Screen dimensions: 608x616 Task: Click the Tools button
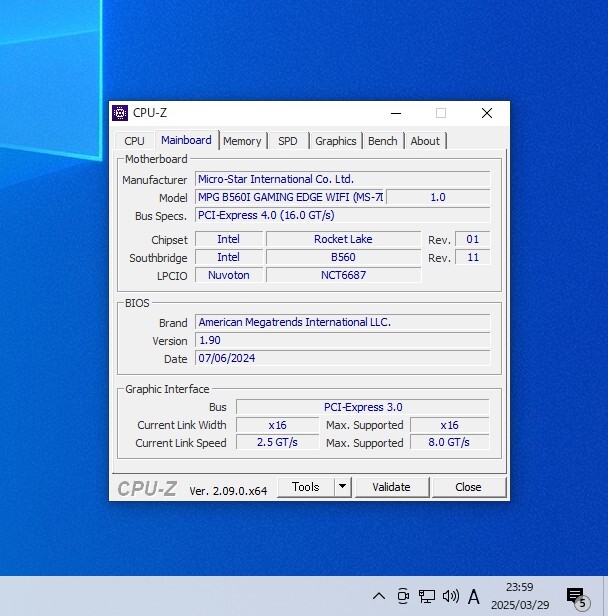pos(306,487)
